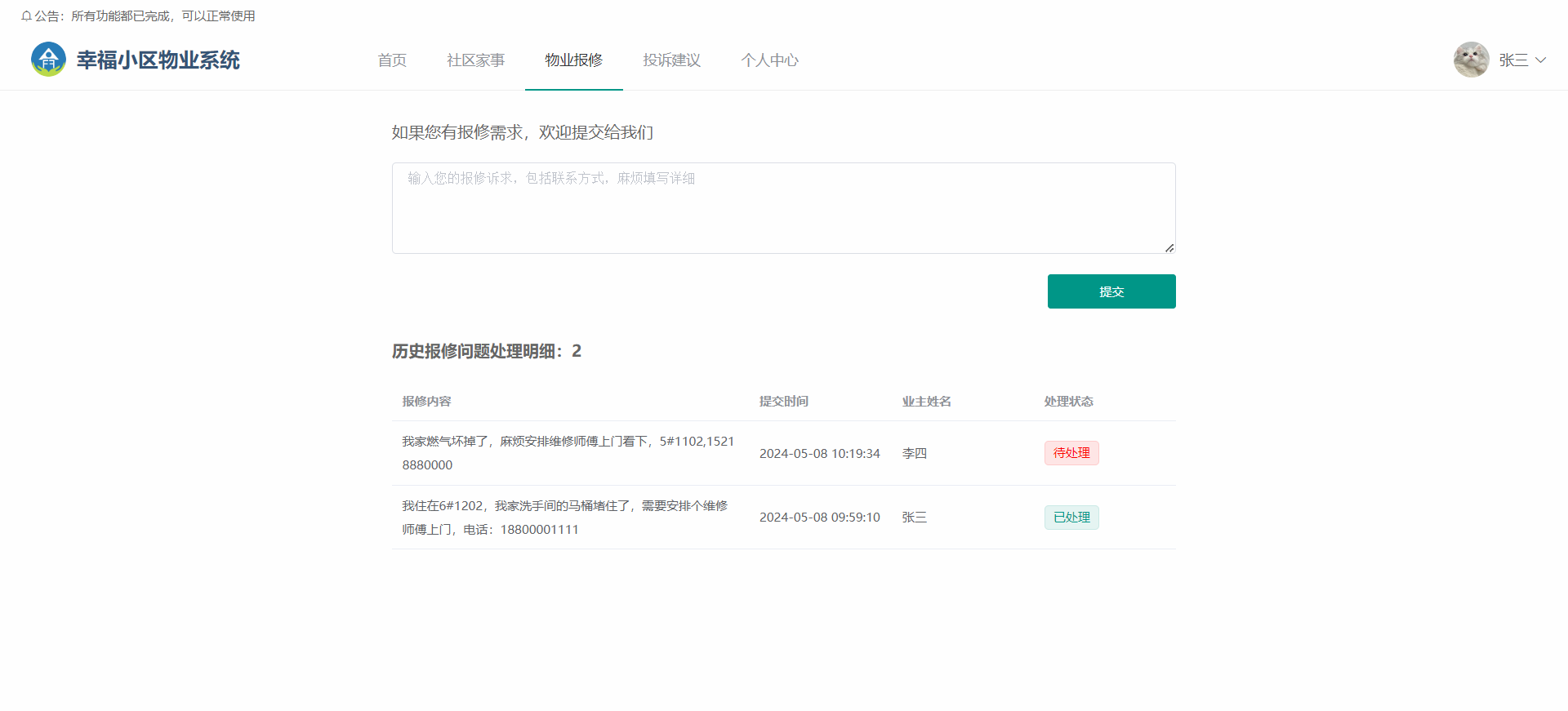Click the 提交时间 column header
This screenshot has height=711, width=1568.
784,402
